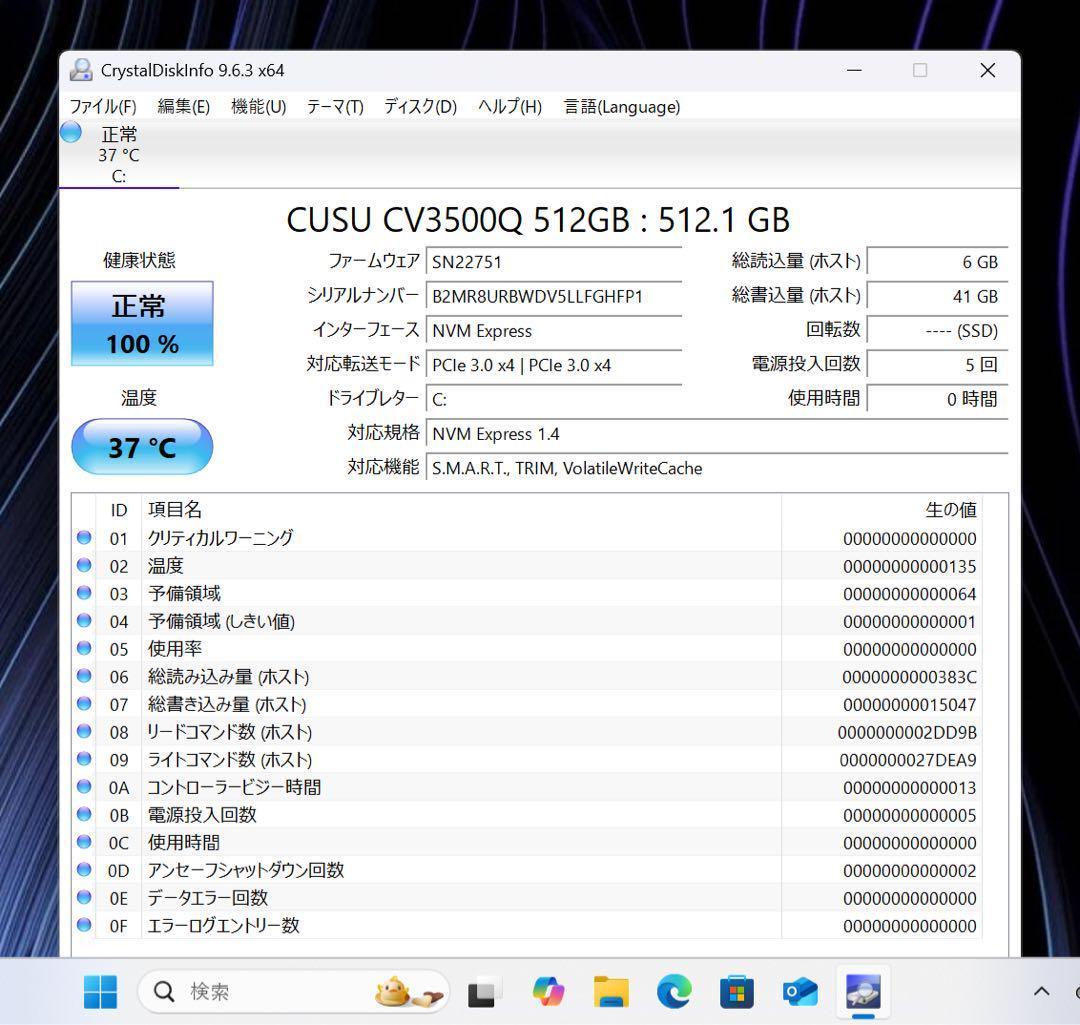Click status dot for 04 予備領域 (しきい値)
This screenshot has width=1080, height=1025.
tap(84, 620)
